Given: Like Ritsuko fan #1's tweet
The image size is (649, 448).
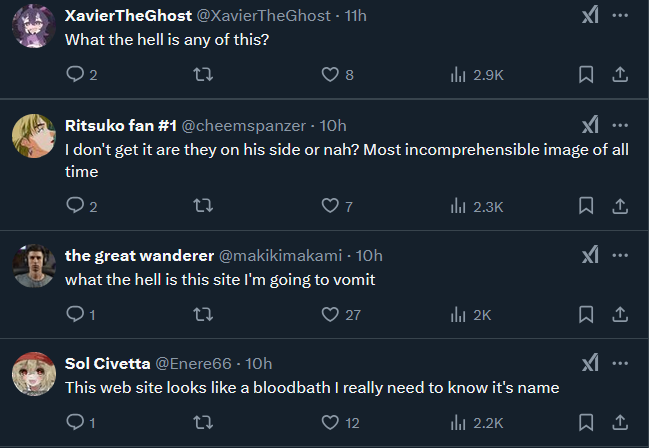Looking at the screenshot, I should pos(337,206).
